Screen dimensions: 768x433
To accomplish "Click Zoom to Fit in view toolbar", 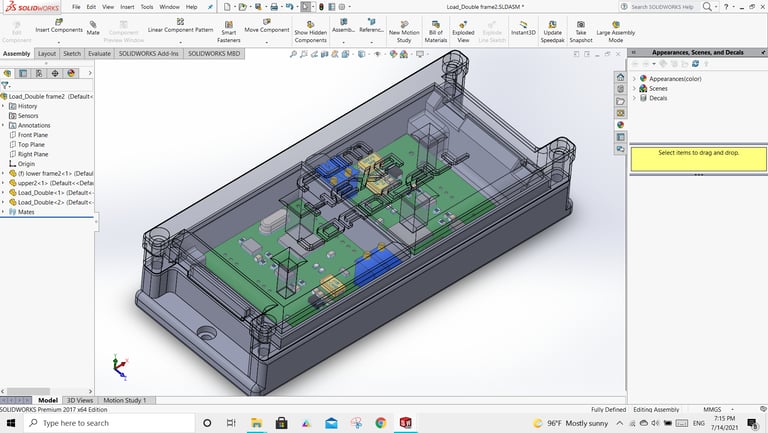I will [x=293, y=54].
